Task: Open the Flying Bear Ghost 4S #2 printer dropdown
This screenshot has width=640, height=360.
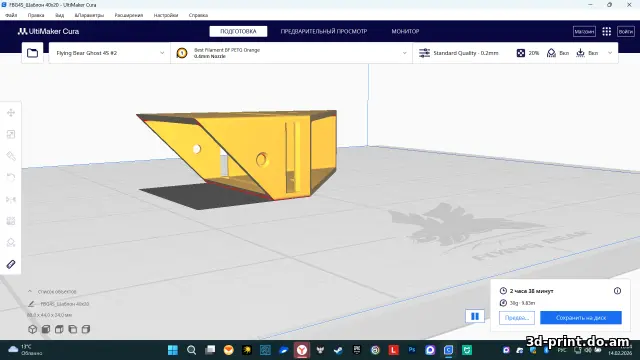Action: pyautogui.click(x=109, y=53)
